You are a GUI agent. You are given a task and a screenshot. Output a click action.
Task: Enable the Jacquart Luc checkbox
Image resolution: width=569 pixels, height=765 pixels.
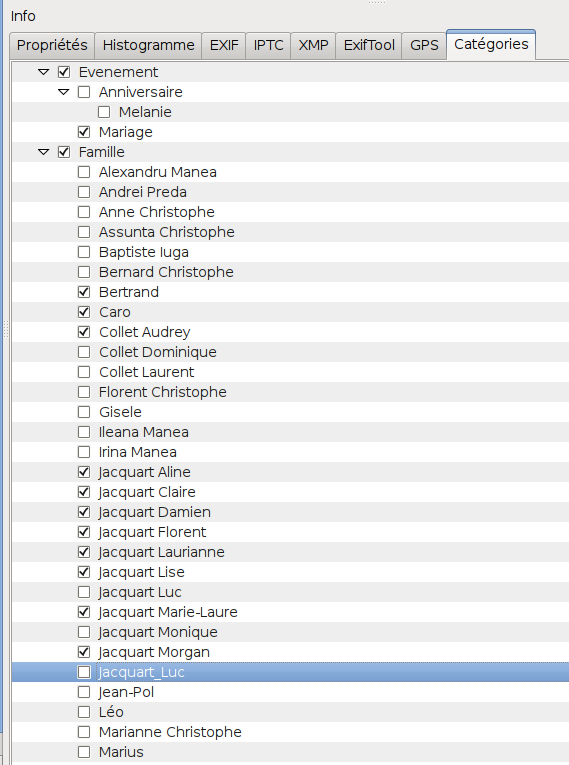coord(84,592)
